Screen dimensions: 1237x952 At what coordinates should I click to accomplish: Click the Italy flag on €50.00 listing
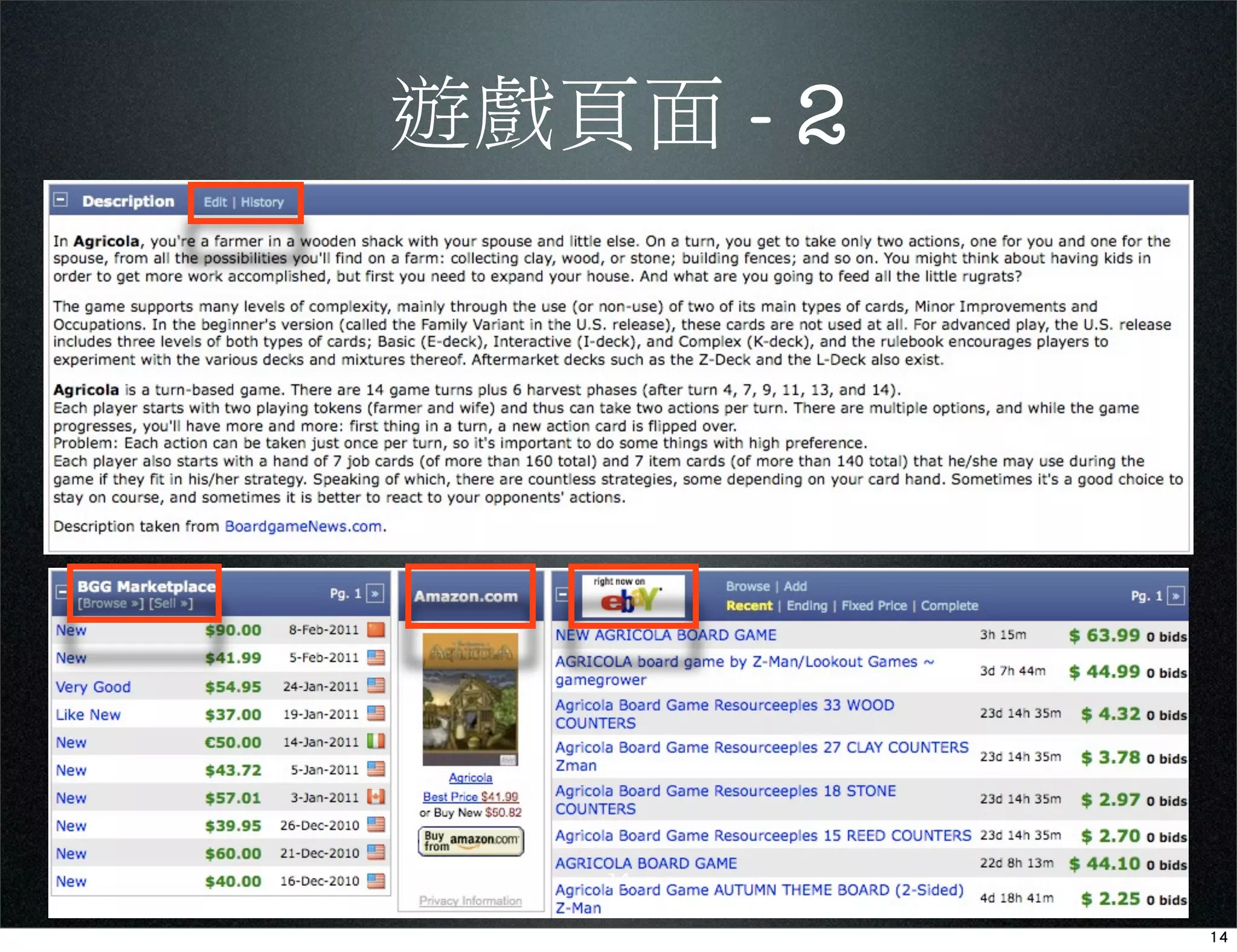tap(376, 742)
